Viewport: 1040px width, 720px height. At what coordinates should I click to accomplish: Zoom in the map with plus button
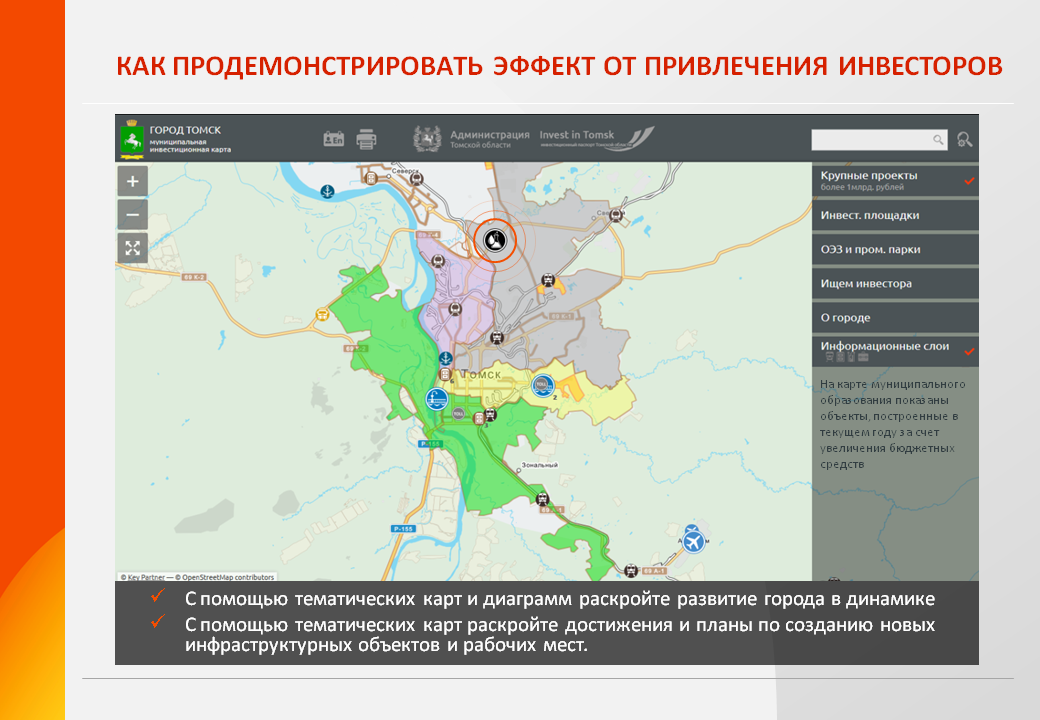tap(133, 181)
